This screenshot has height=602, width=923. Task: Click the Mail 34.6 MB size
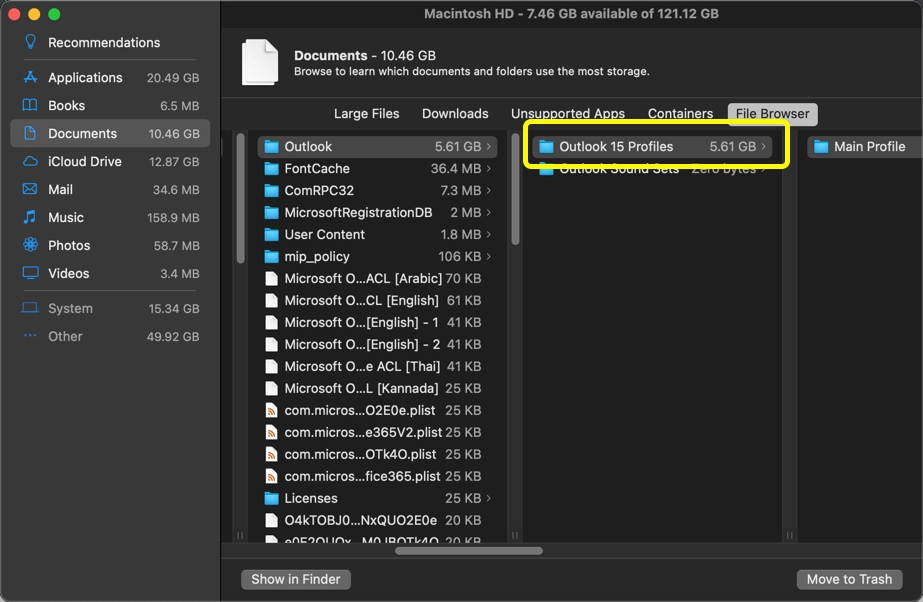(x=176, y=189)
